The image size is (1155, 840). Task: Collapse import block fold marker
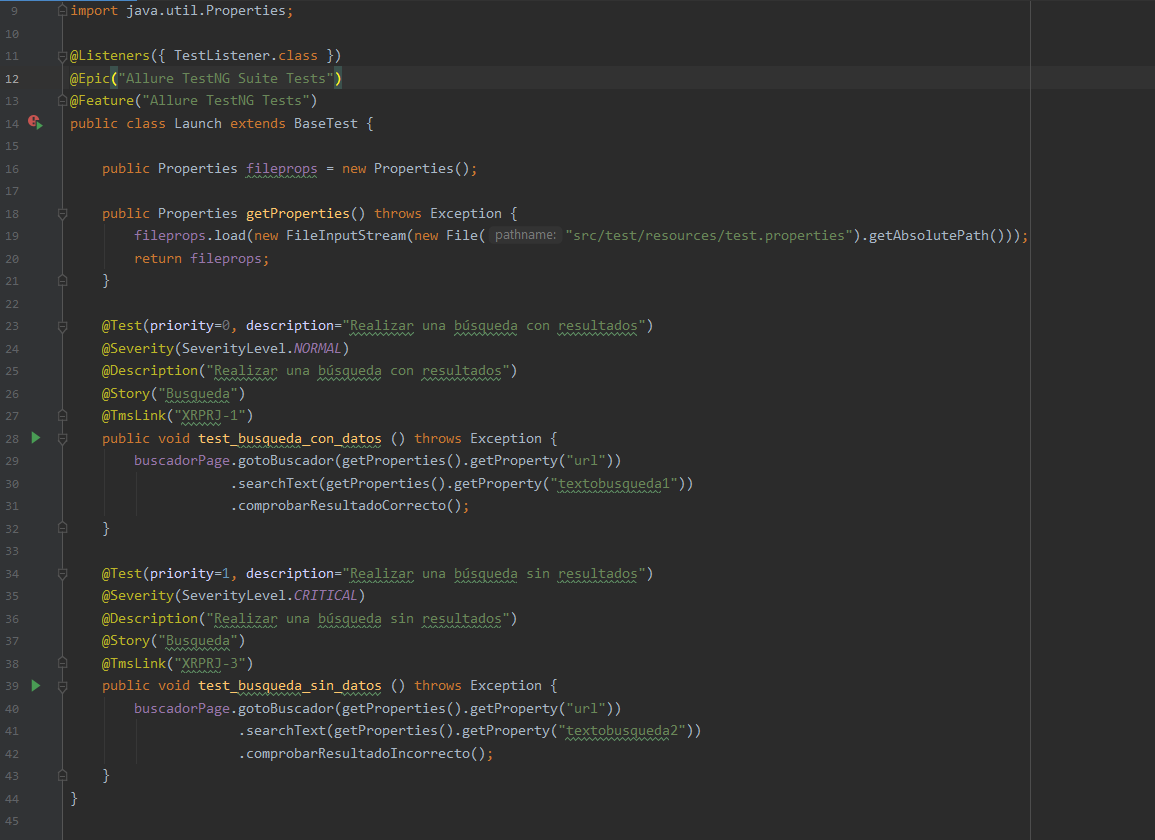[x=63, y=11]
